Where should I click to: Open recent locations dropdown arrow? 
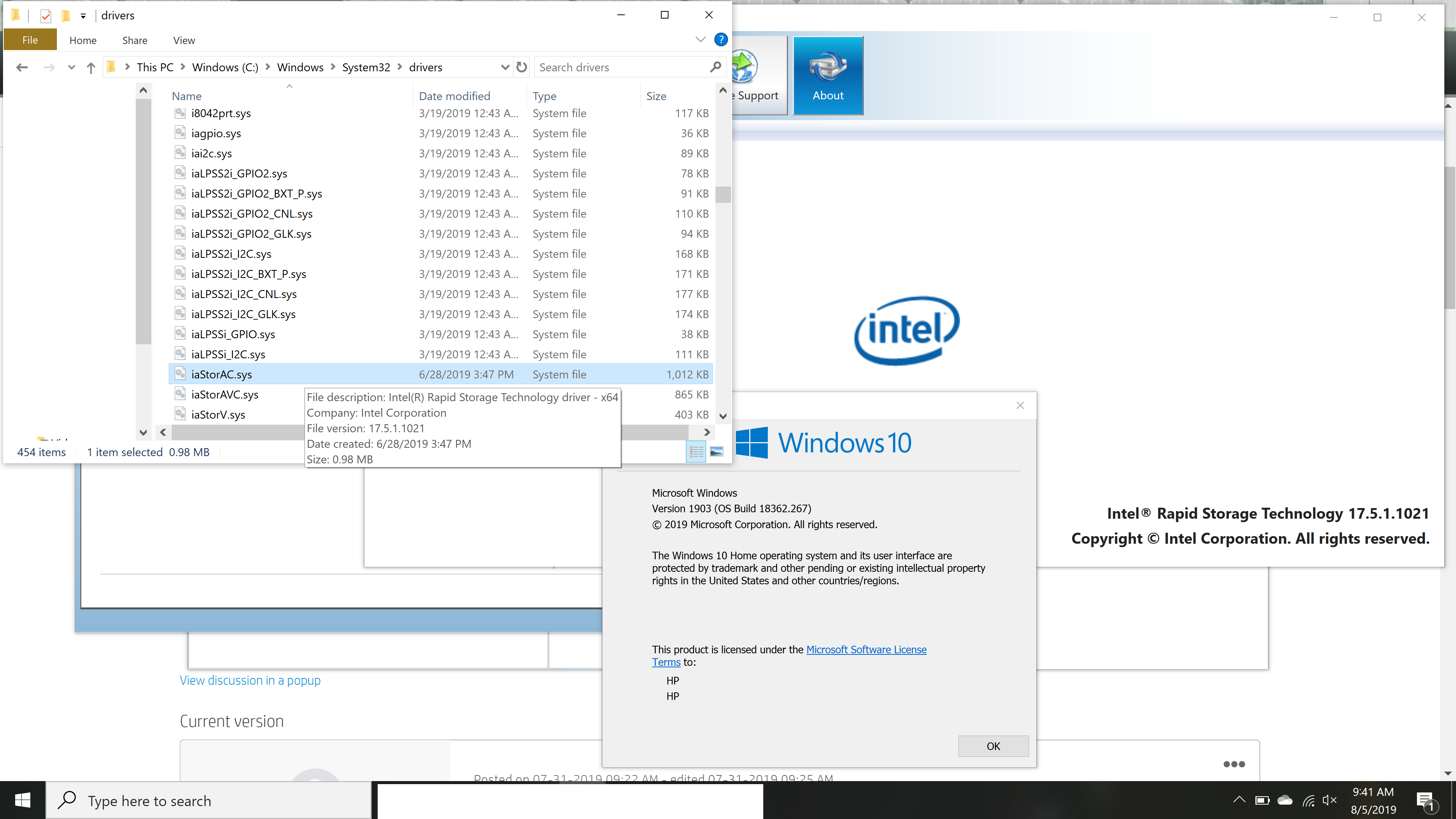pyautogui.click(x=71, y=68)
